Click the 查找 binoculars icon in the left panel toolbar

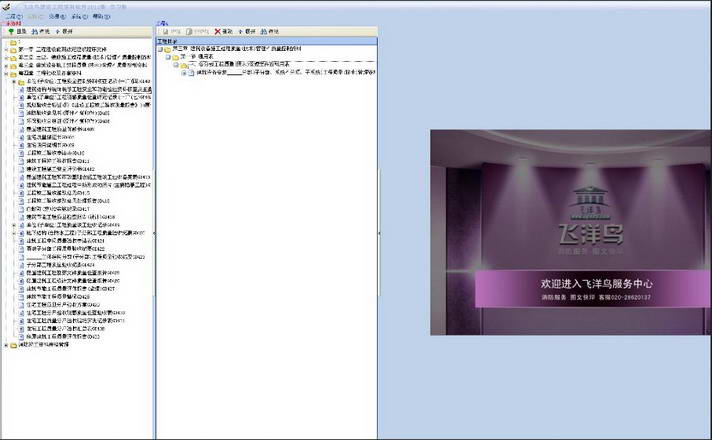point(35,31)
